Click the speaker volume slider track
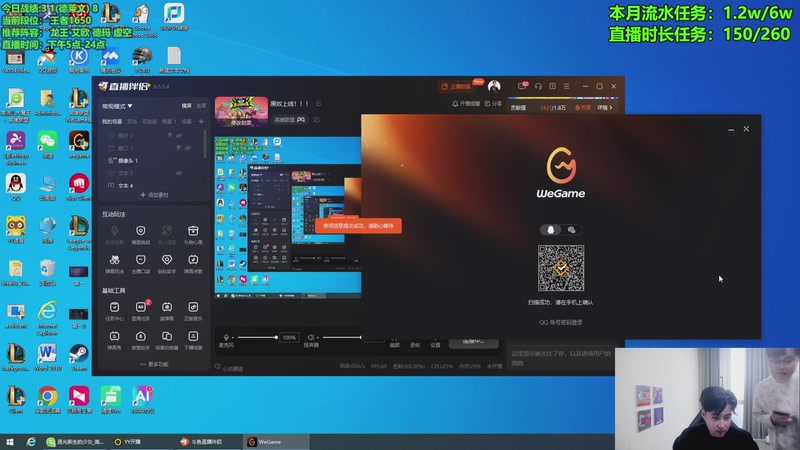The height and width of the screenshot is (450, 800). (x=342, y=337)
